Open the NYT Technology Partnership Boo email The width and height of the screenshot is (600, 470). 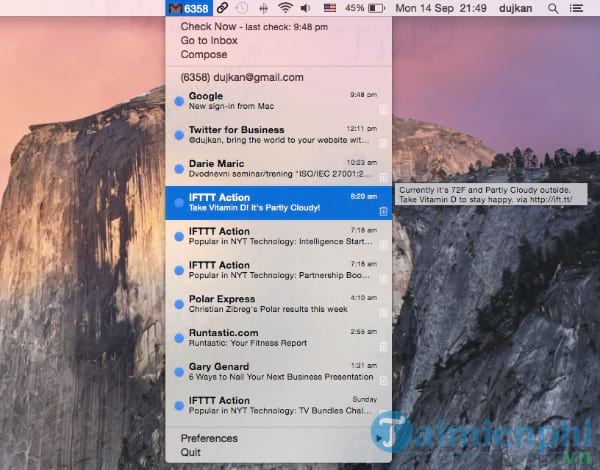point(279,270)
